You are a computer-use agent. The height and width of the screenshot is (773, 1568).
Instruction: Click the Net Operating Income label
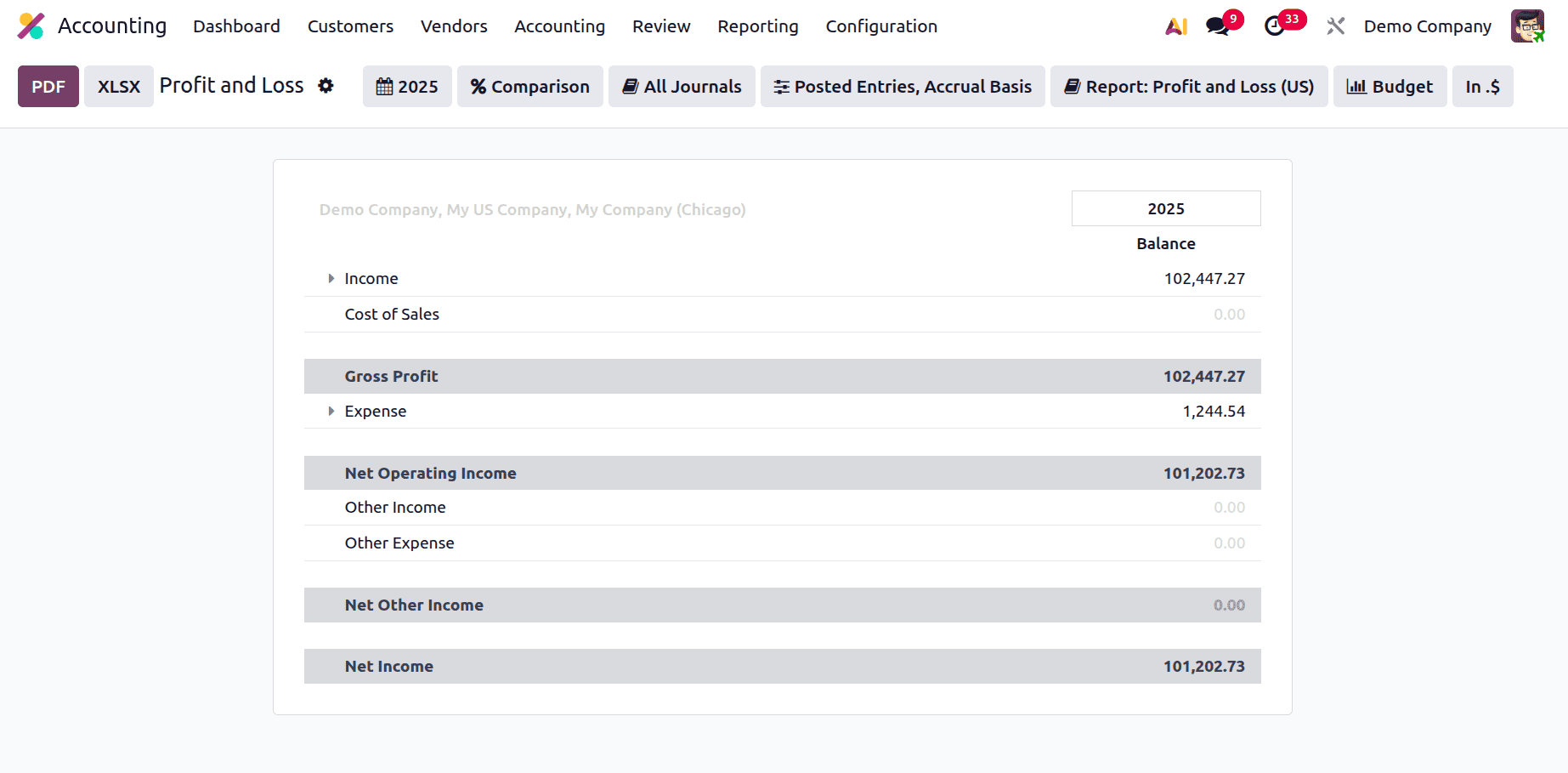[x=430, y=474]
